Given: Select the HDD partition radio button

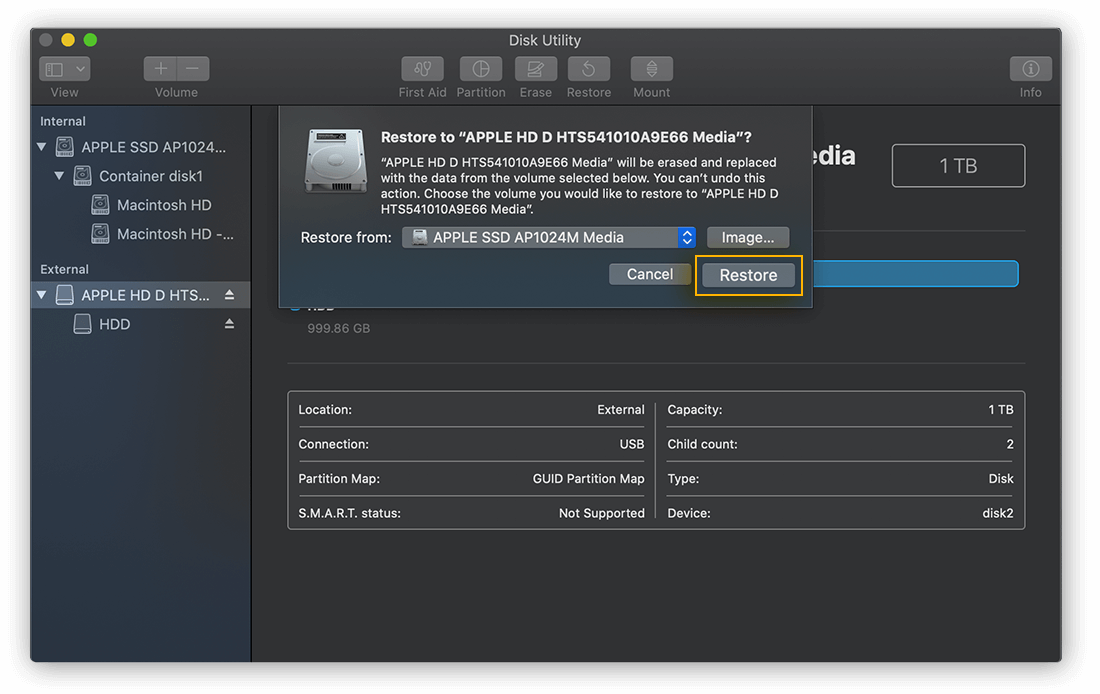Looking at the screenshot, I should click(294, 305).
